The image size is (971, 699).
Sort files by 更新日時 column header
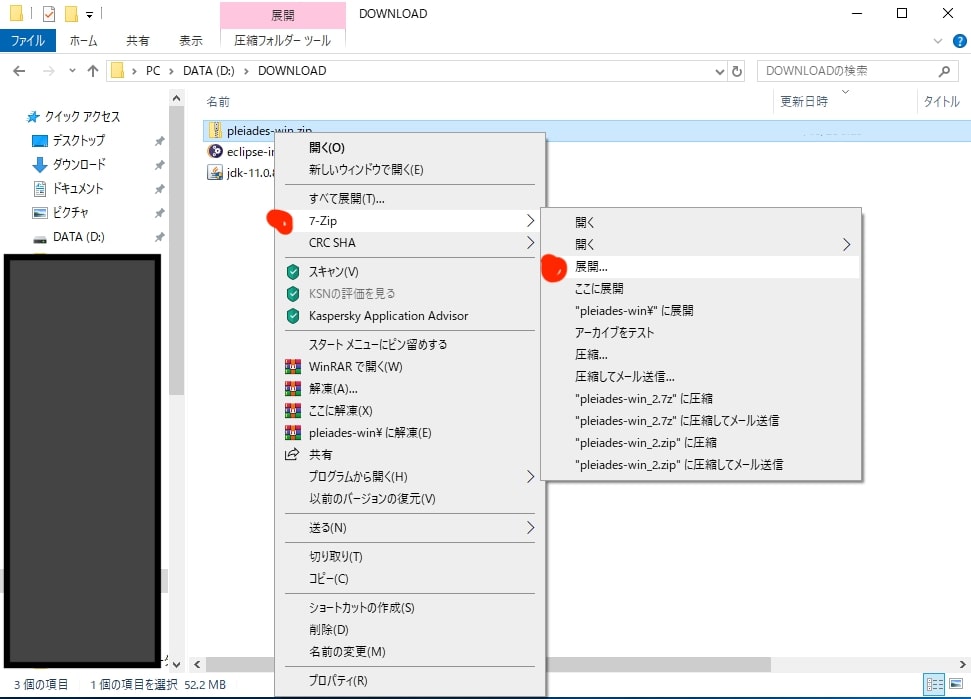click(x=804, y=102)
